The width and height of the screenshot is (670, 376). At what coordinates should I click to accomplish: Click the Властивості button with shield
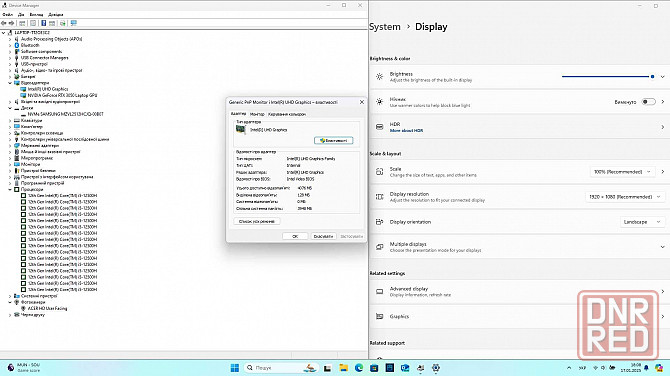pos(333,140)
